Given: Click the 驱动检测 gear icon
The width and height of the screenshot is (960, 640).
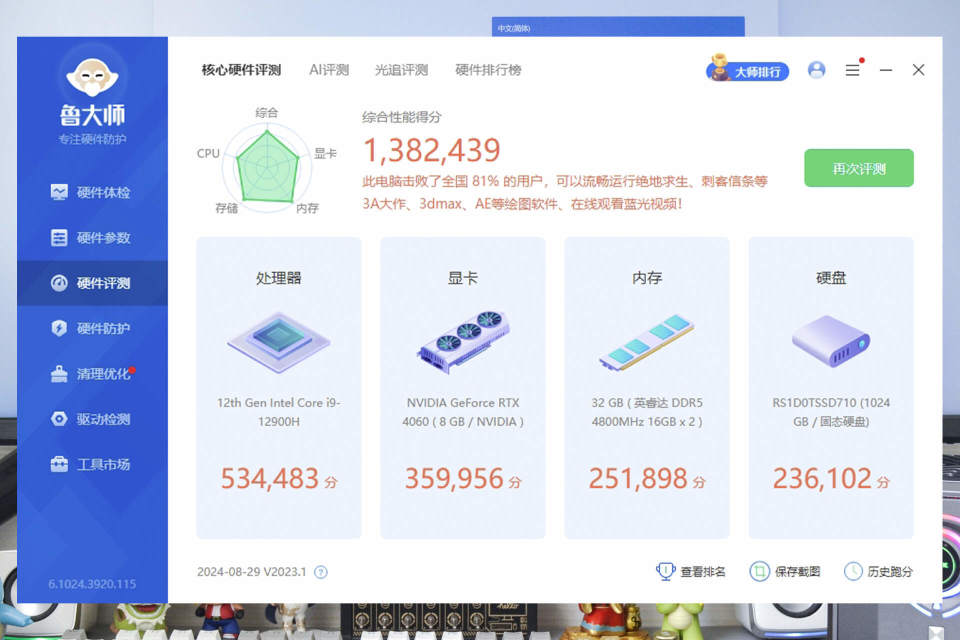Looking at the screenshot, I should point(59,419).
